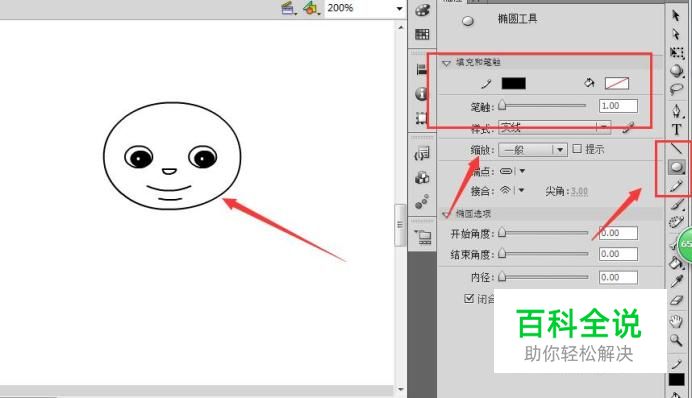Screen dimensions: 692x398
Task: Open the Swatches panel grid icon
Action: click(x=422, y=34)
